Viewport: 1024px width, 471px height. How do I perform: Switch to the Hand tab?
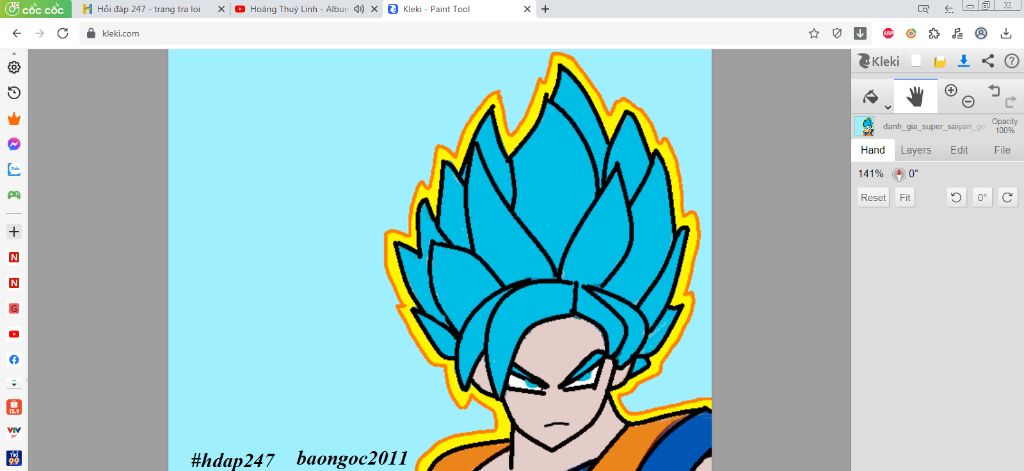pyautogui.click(x=872, y=150)
